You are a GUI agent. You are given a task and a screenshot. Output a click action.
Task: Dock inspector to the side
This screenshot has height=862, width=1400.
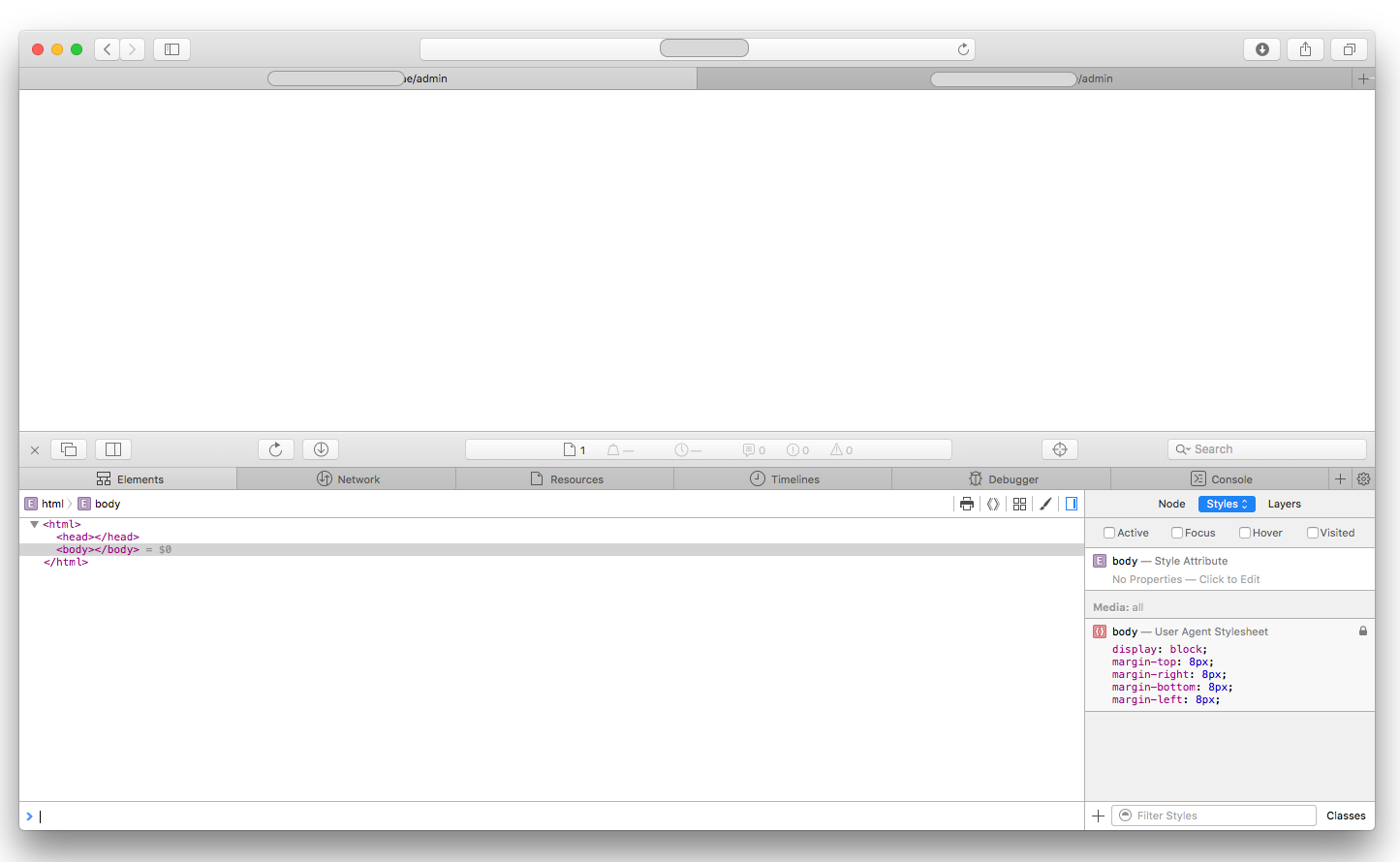[x=113, y=449]
